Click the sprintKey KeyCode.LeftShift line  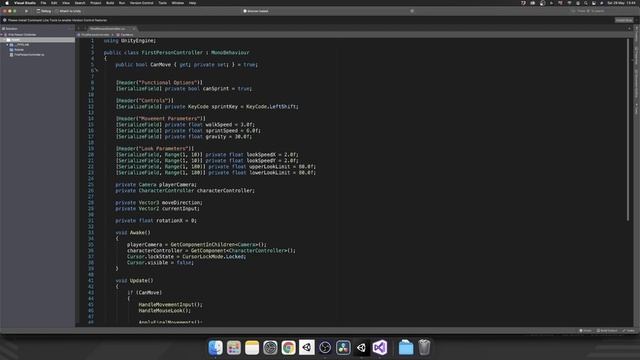207,107
